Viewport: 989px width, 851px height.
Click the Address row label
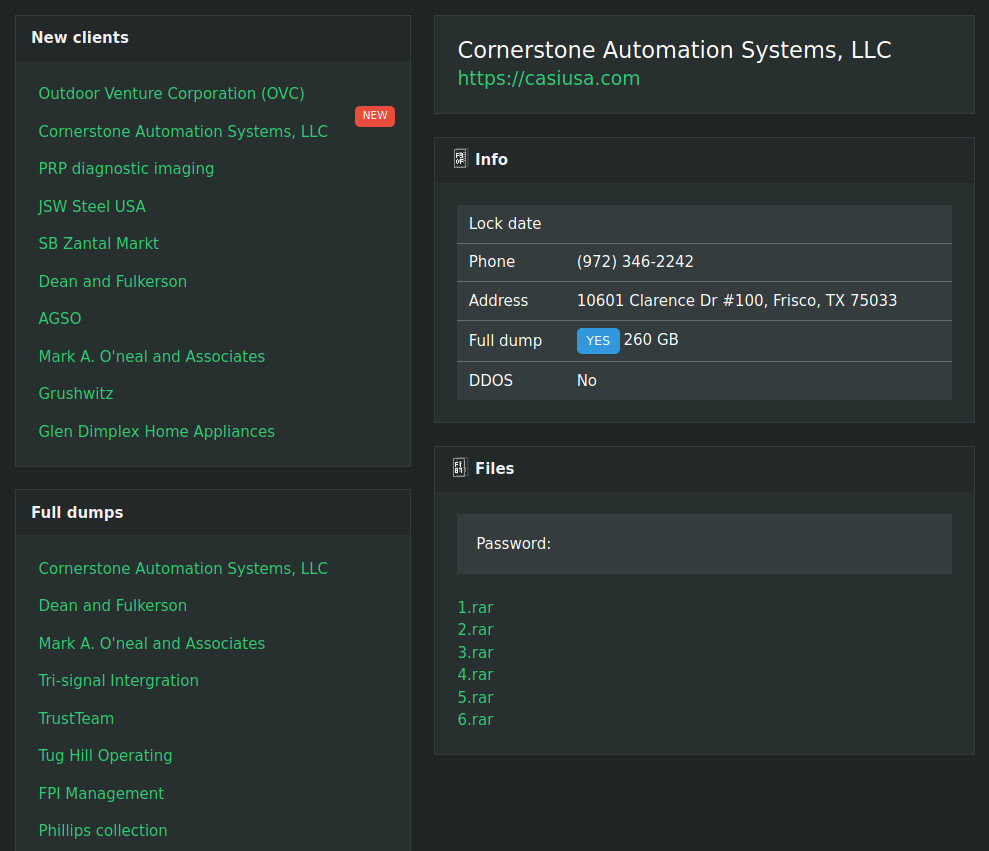point(498,300)
